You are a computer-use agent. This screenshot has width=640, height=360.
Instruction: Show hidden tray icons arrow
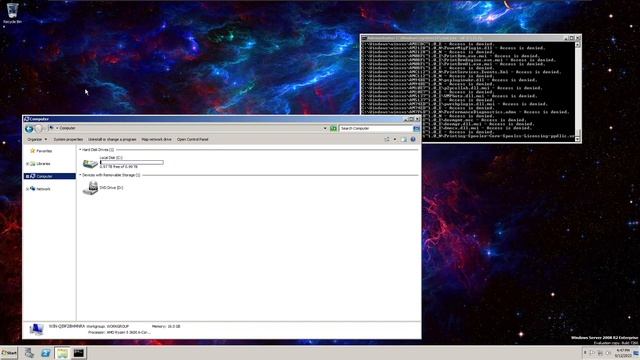tap(585, 353)
